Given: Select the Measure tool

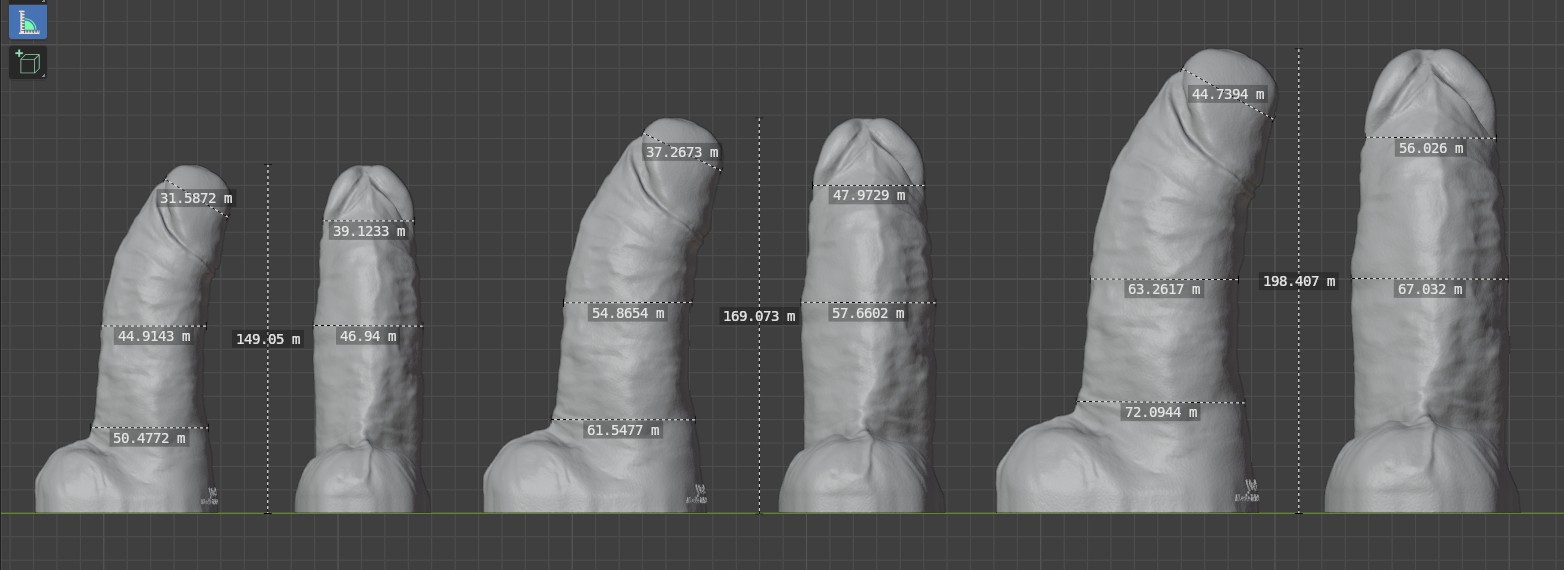Looking at the screenshot, I should pyautogui.click(x=27, y=22).
